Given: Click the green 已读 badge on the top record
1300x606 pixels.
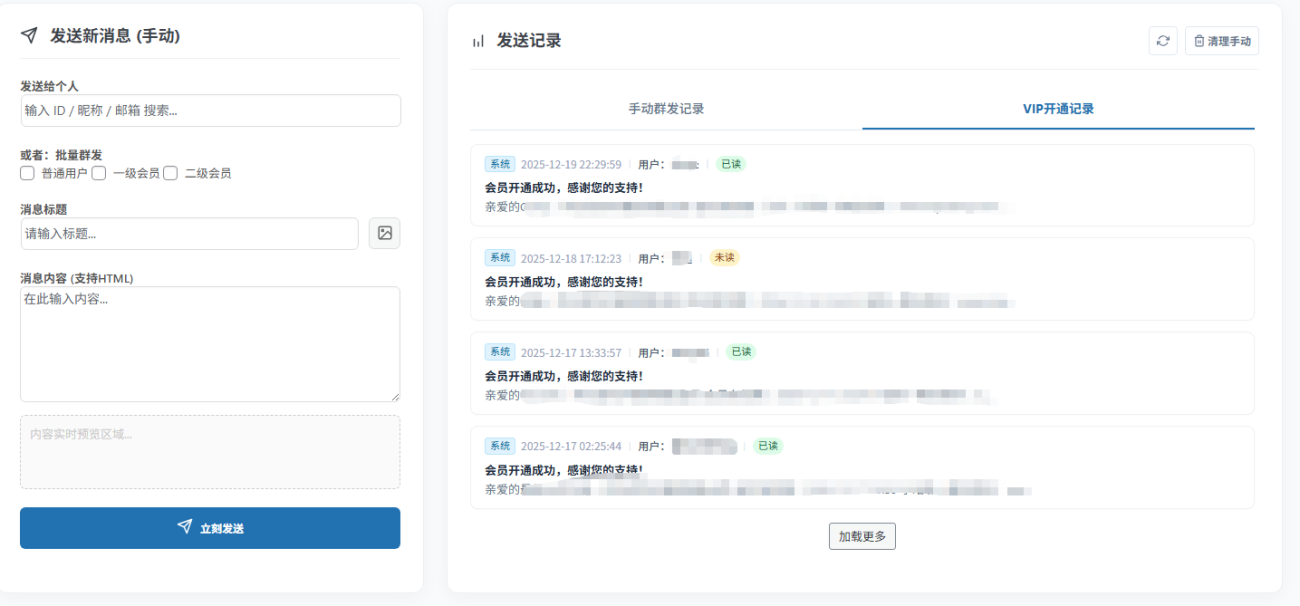Looking at the screenshot, I should pyautogui.click(x=731, y=164).
